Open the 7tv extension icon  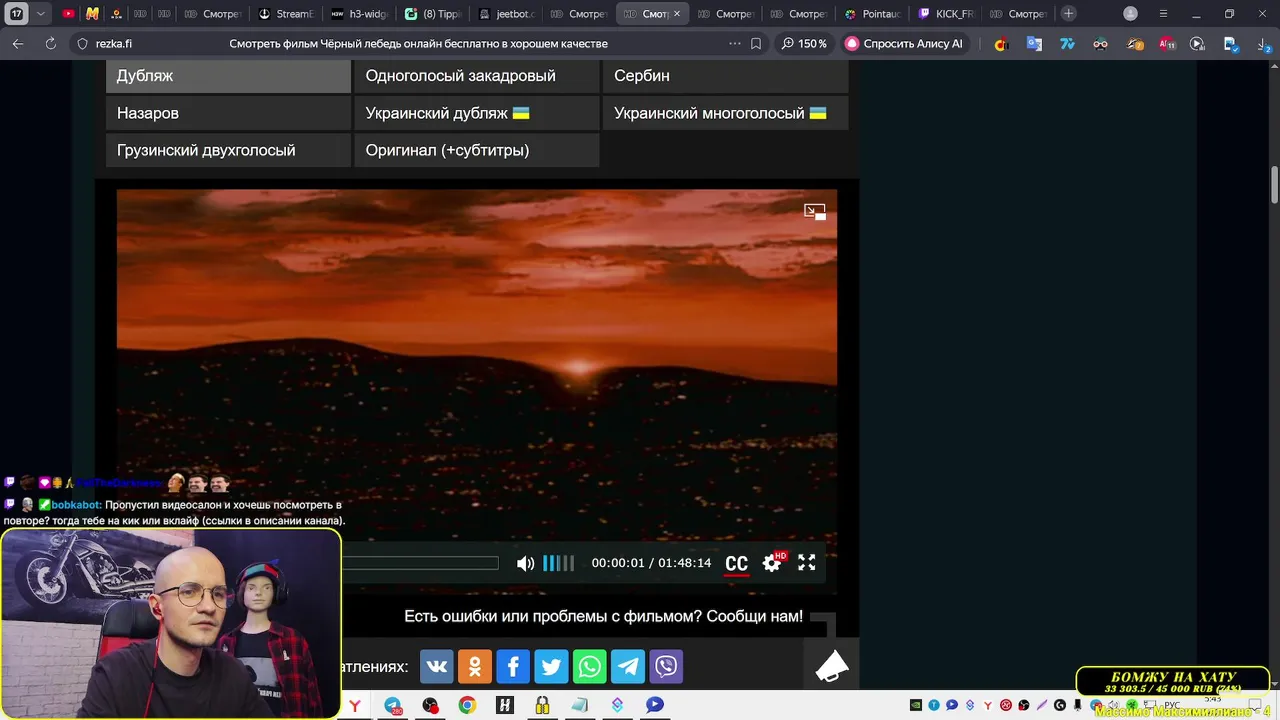tap(1067, 44)
